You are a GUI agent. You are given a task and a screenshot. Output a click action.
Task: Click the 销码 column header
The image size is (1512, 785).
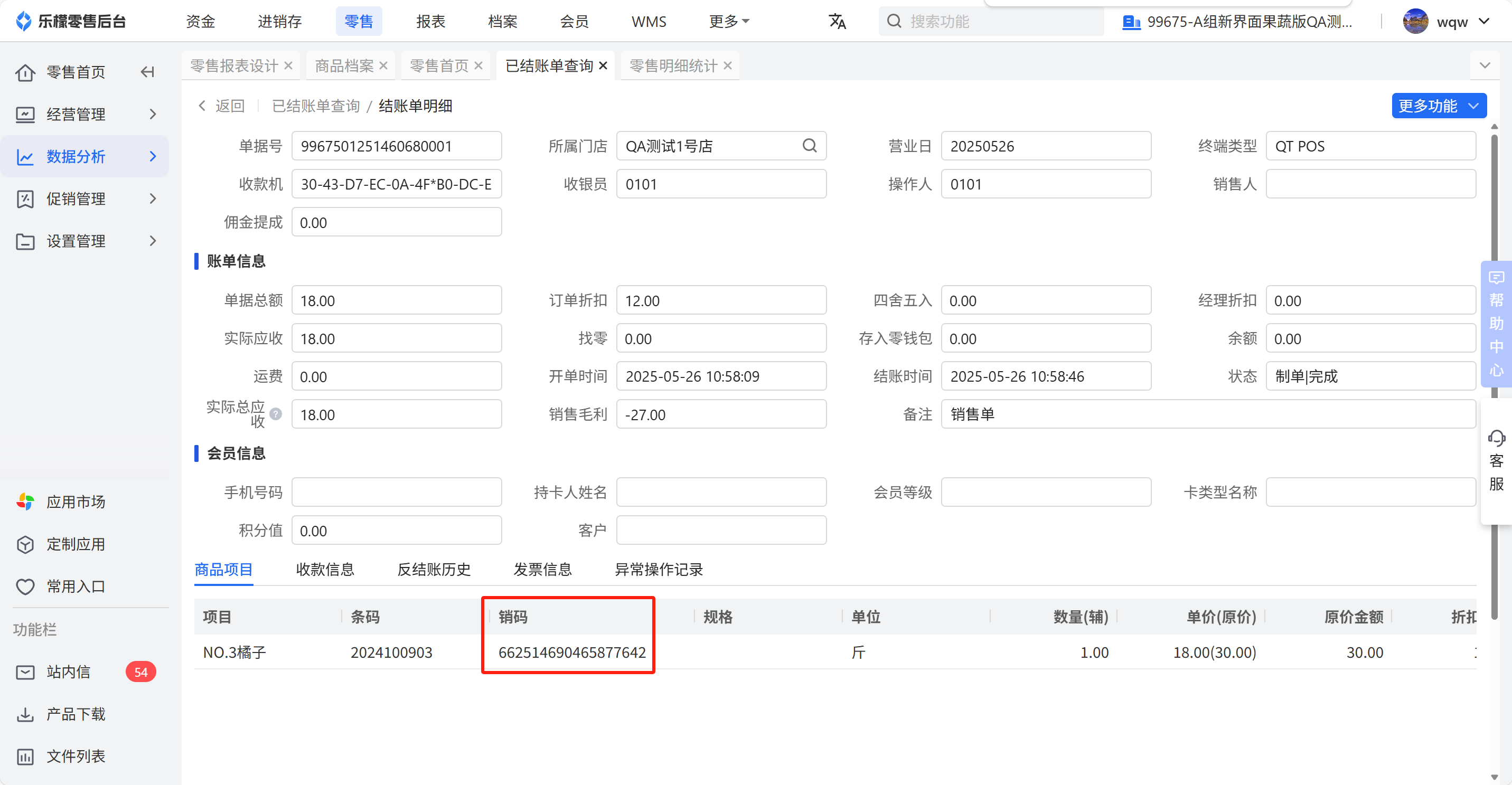(x=512, y=617)
